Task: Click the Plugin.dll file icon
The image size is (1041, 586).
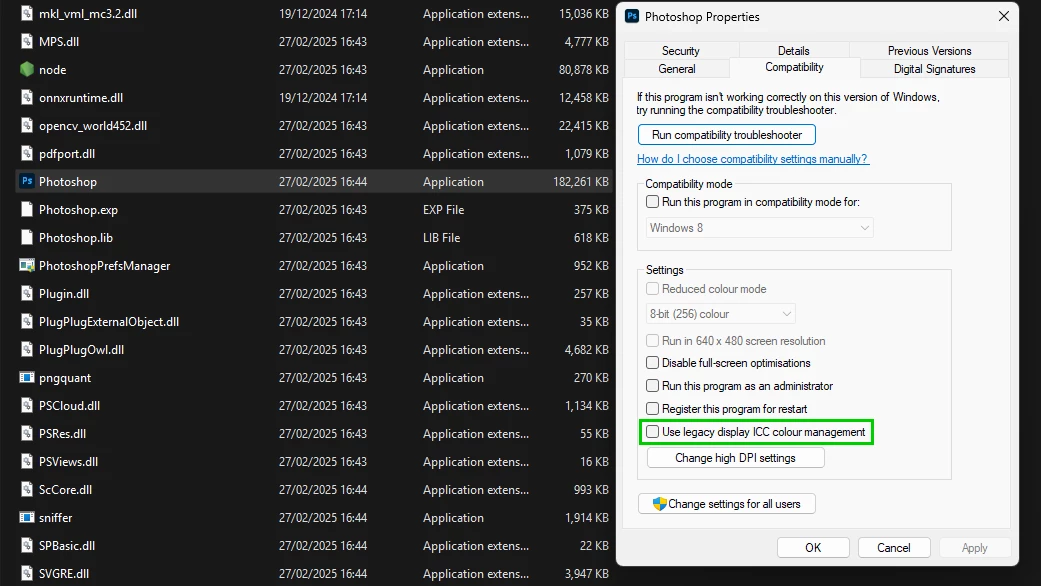Action: point(27,293)
